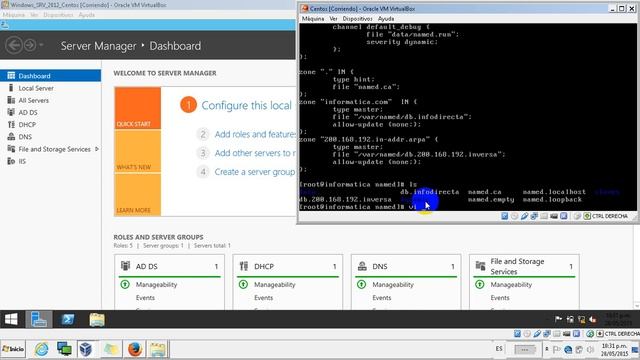
Task: Click the Dashboard sidebar icon
Action: pyautogui.click(x=11, y=76)
